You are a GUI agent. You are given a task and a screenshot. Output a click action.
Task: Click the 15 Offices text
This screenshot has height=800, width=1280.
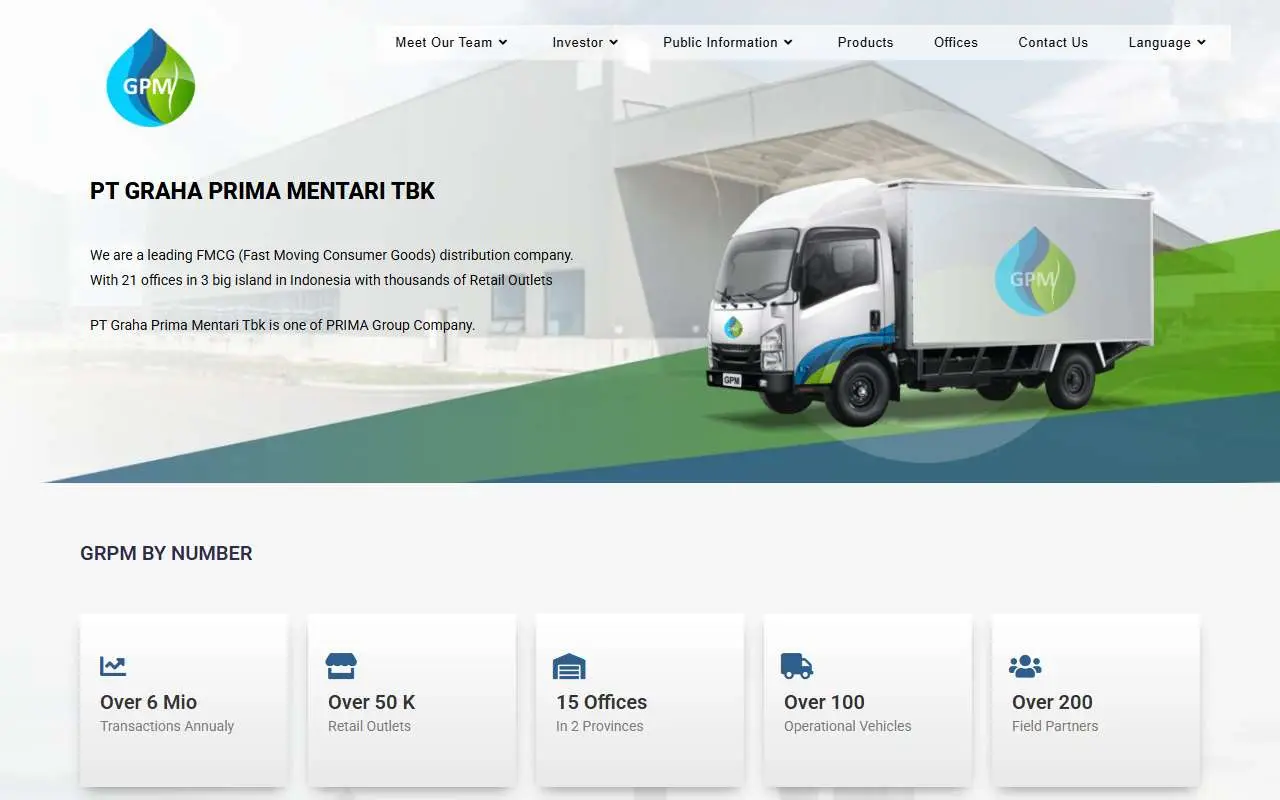(x=601, y=702)
